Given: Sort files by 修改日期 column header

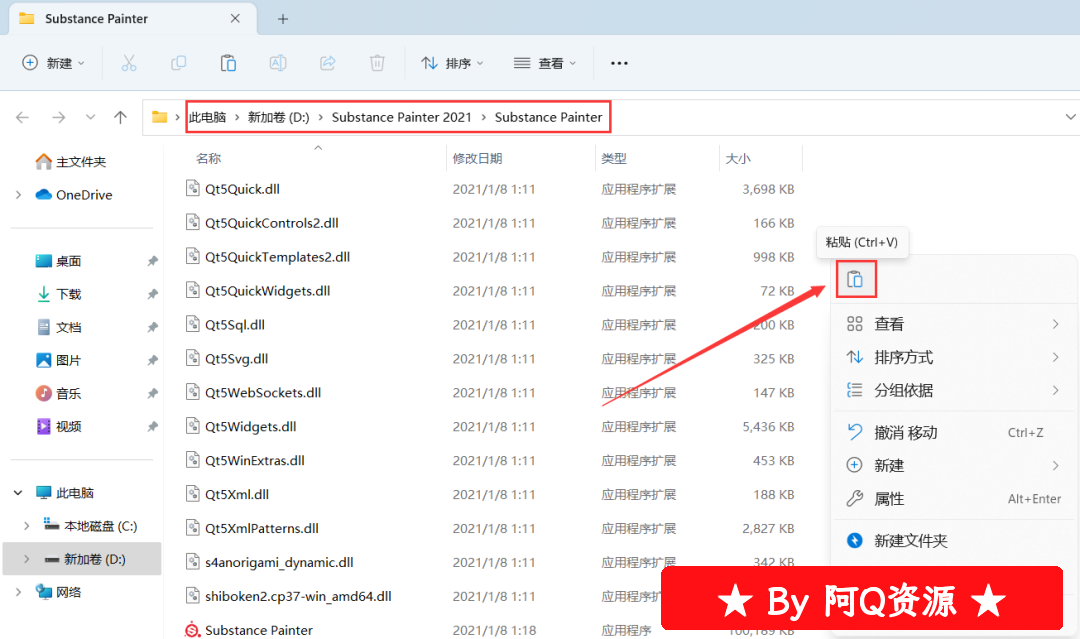Looking at the screenshot, I should (478, 158).
